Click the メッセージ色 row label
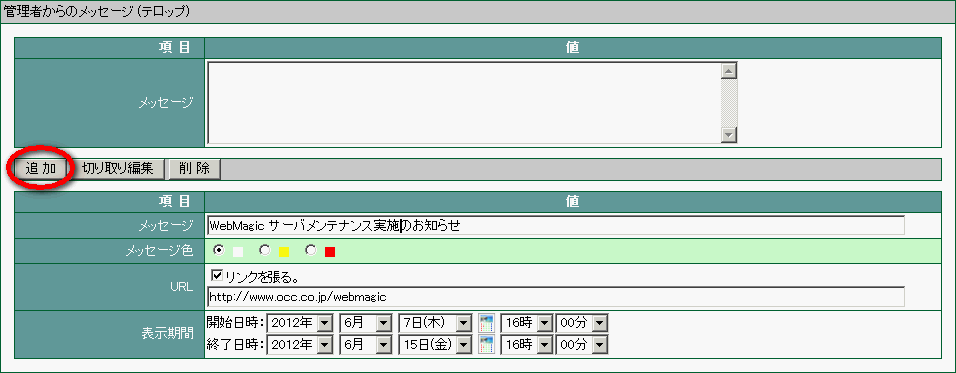 click(159, 250)
